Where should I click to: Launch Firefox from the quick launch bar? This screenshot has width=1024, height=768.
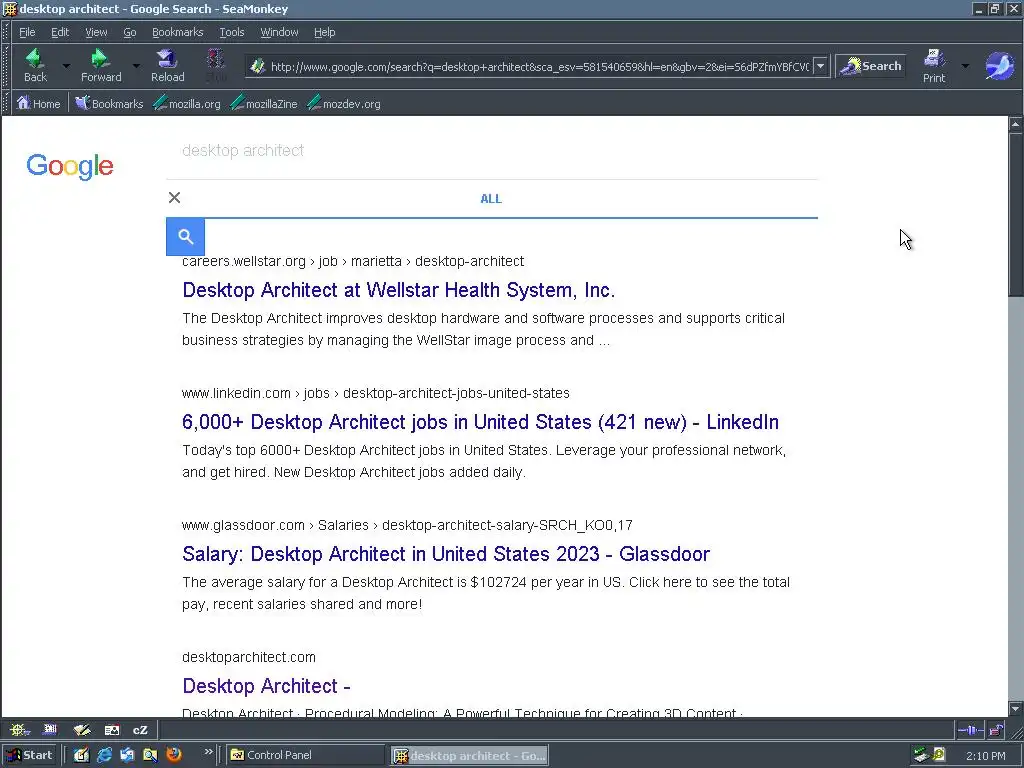(174, 755)
